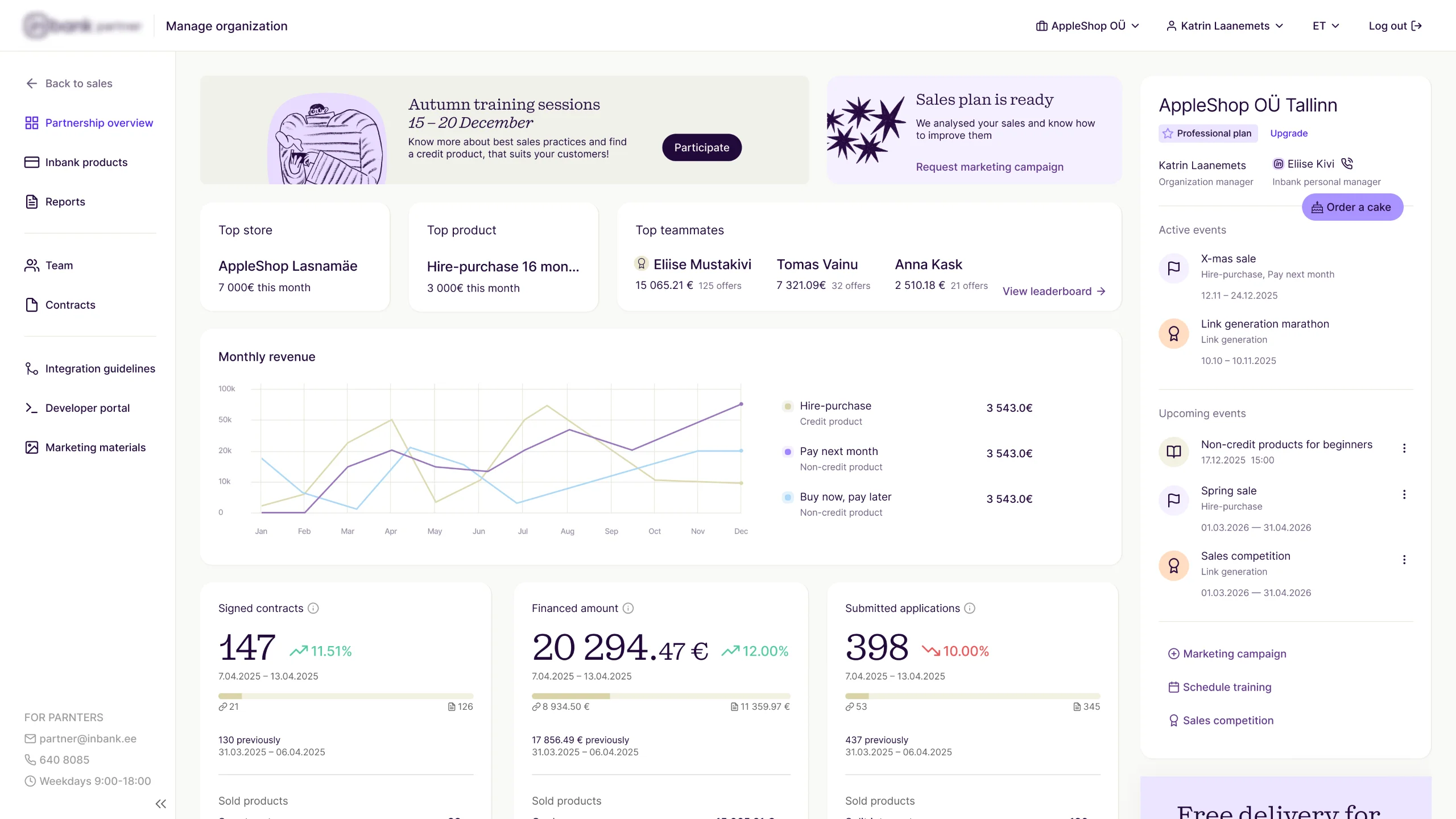Open Contracts in the sidebar

tap(60, 305)
